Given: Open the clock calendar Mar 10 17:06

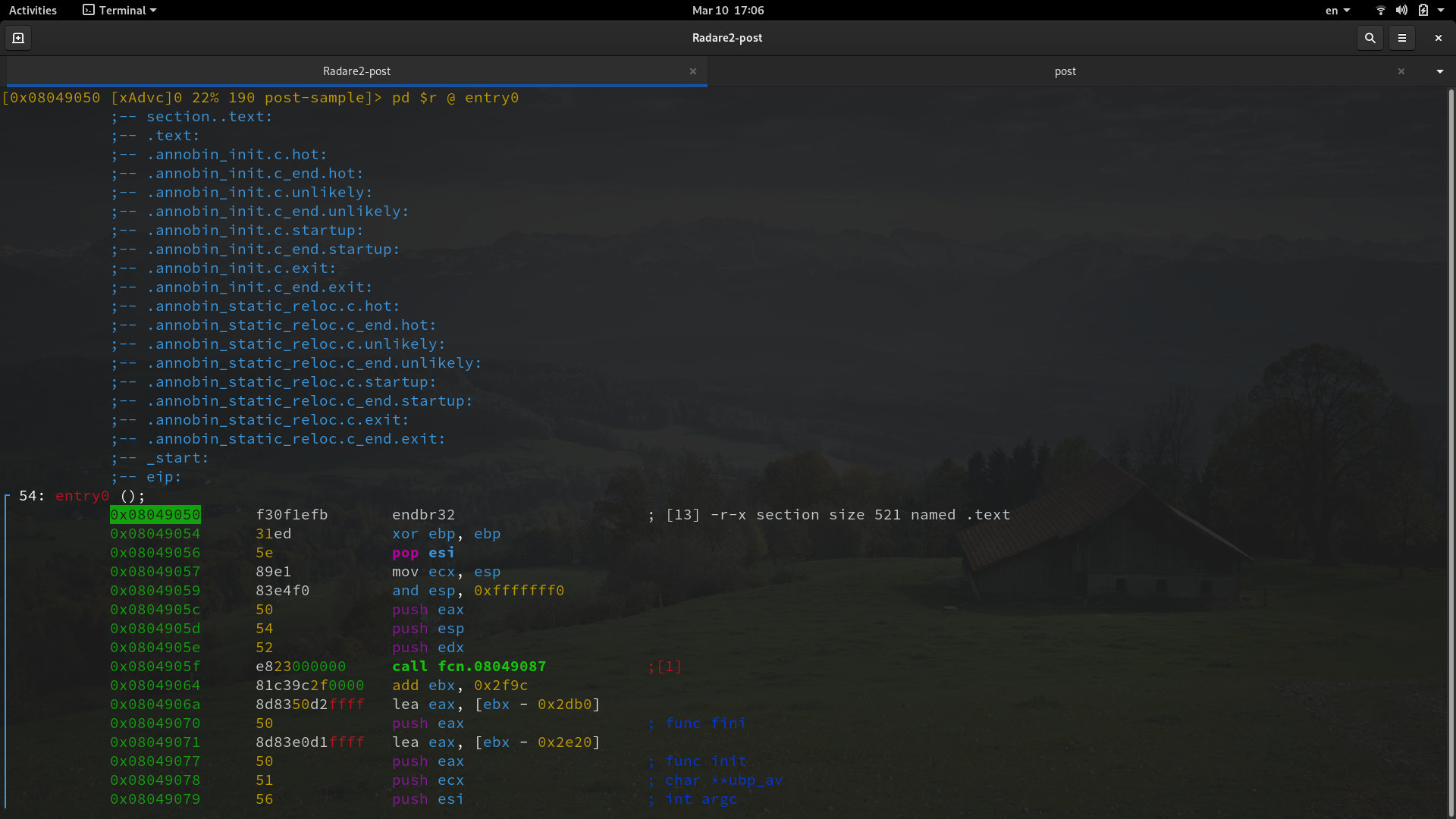Looking at the screenshot, I should (x=727, y=11).
